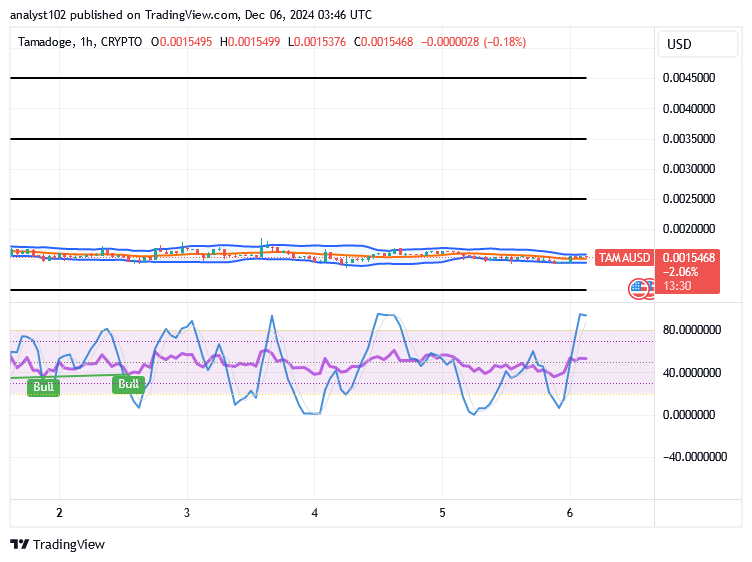The image size is (752, 562).
Task: Click the 80.0000000 oscillator axis label
Action: (692, 330)
